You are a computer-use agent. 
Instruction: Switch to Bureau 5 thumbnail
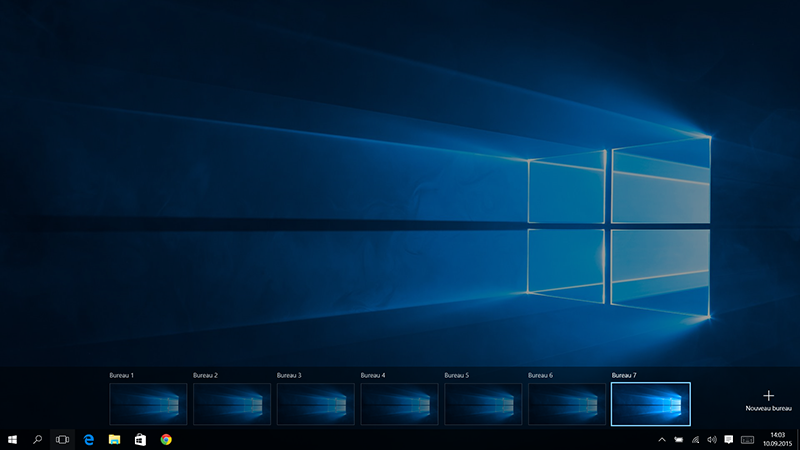(x=483, y=404)
